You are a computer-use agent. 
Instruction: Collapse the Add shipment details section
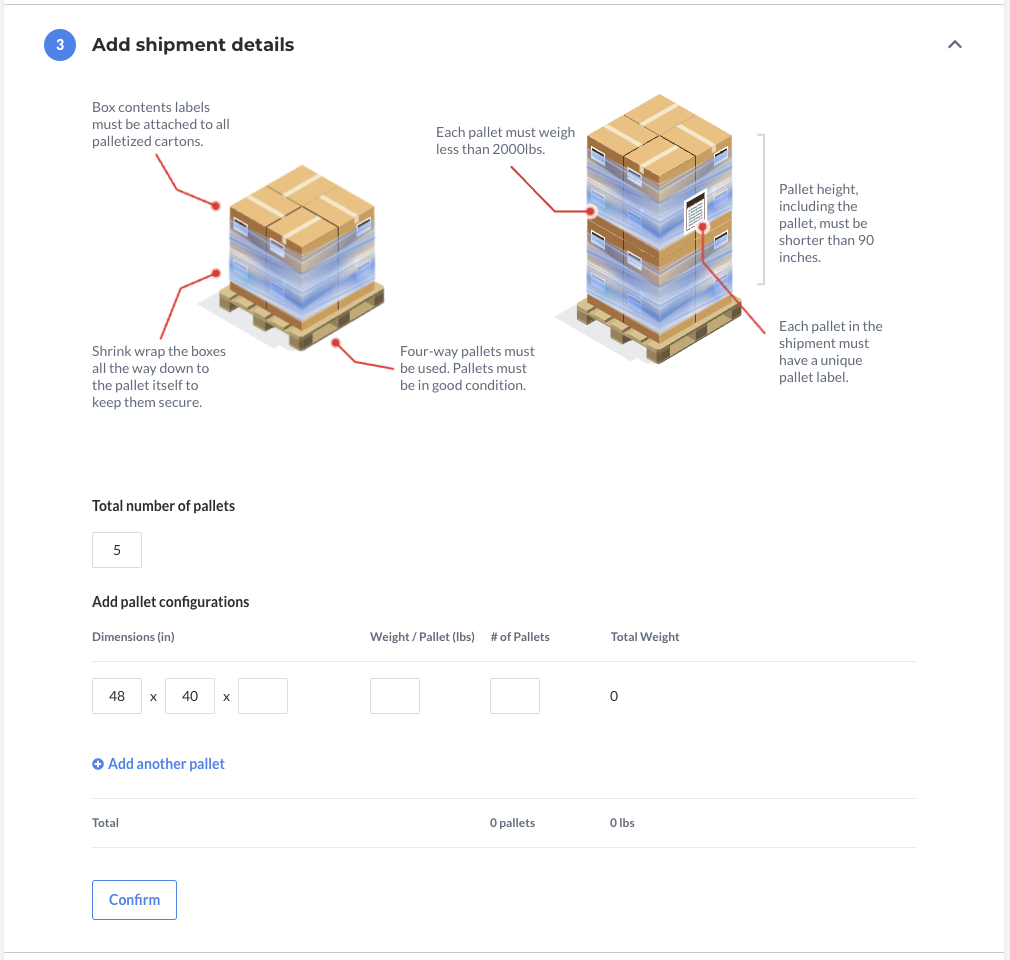point(954,45)
